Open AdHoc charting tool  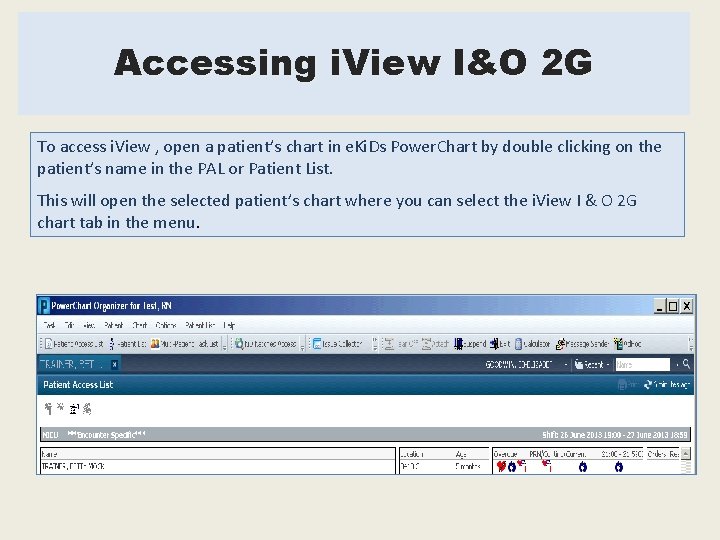pyautogui.click(x=628, y=343)
